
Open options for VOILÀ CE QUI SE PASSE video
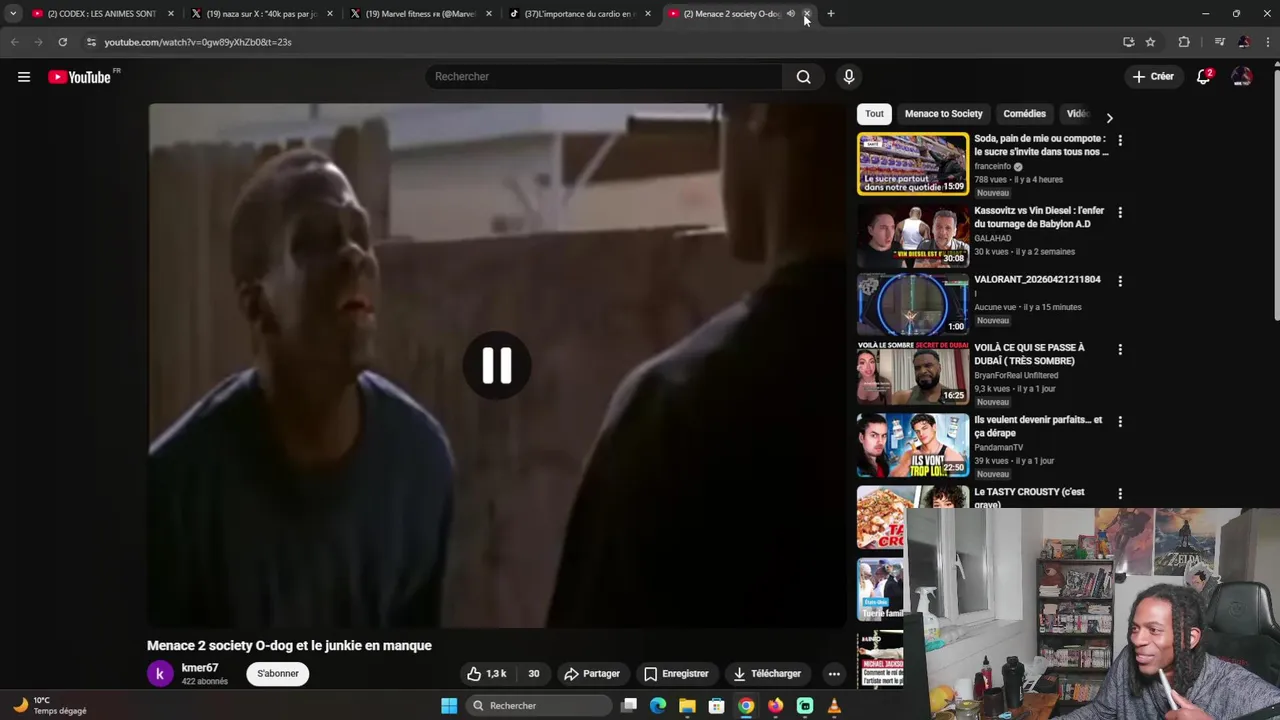point(1120,350)
